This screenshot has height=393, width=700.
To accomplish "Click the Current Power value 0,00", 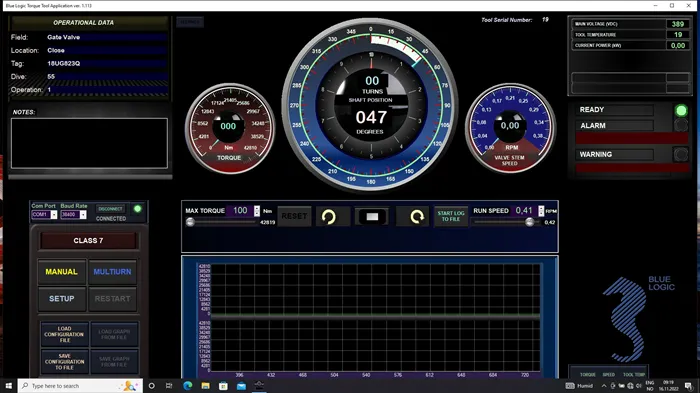I will 678,46.
